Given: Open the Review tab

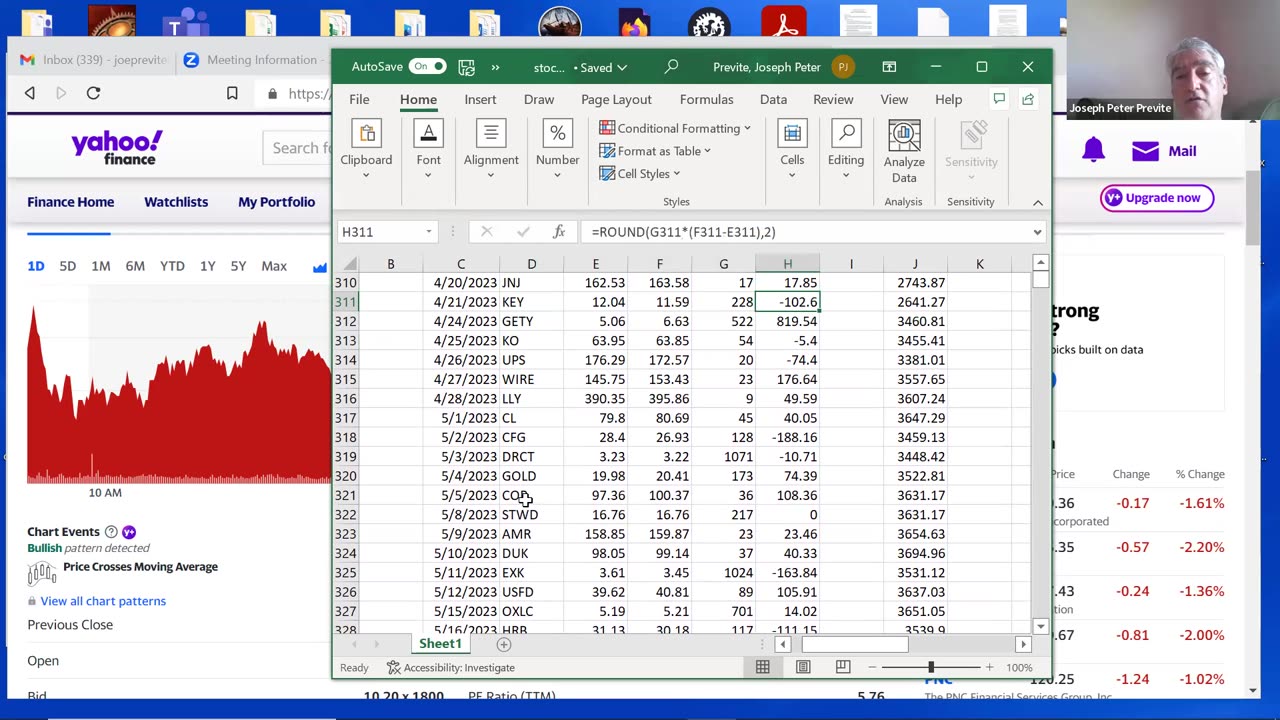Looking at the screenshot, I should [x=833, y=100].
